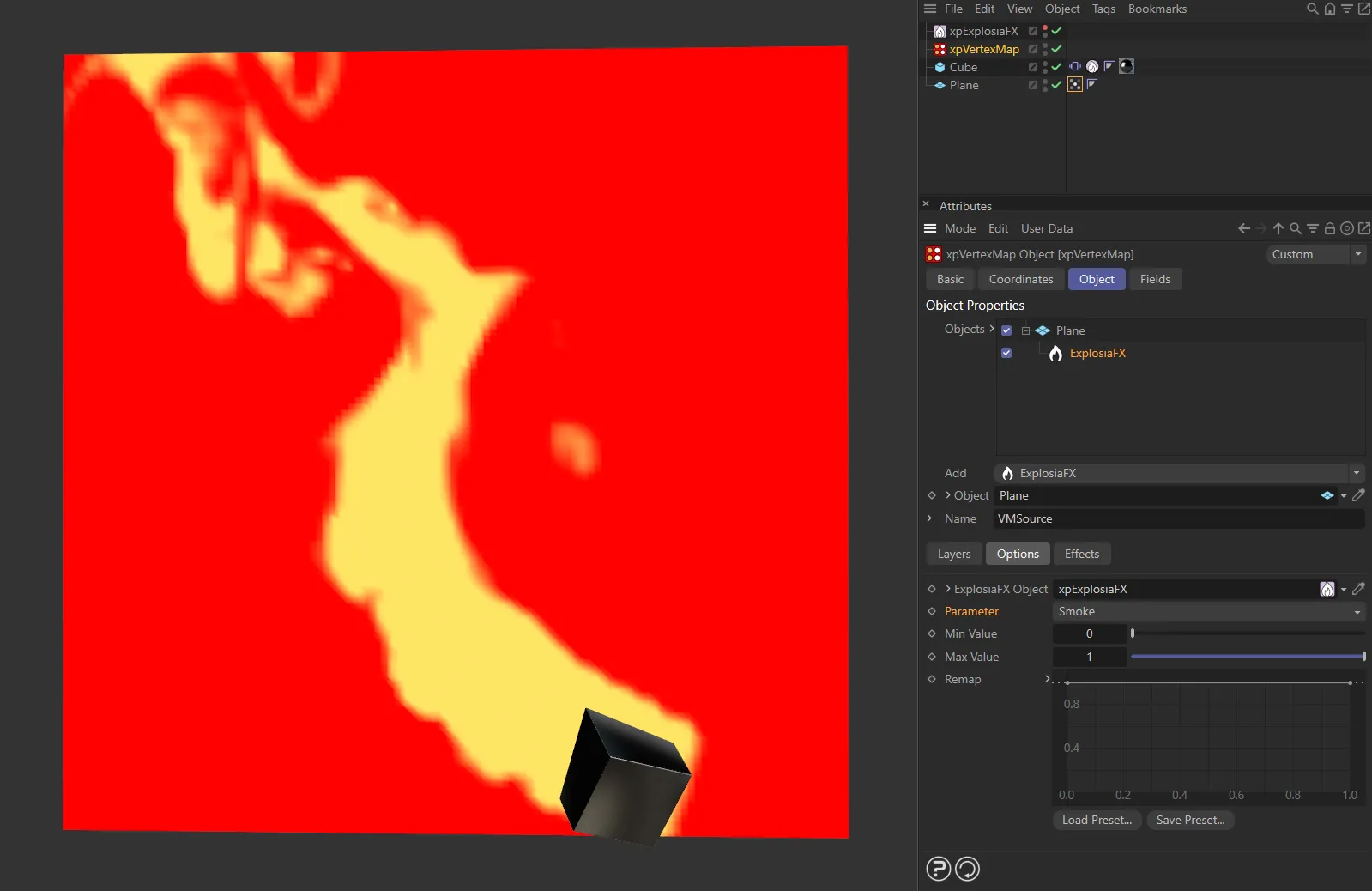
Task: Click the Object field eyedropper picker
Action: (x=1358, y=495)
